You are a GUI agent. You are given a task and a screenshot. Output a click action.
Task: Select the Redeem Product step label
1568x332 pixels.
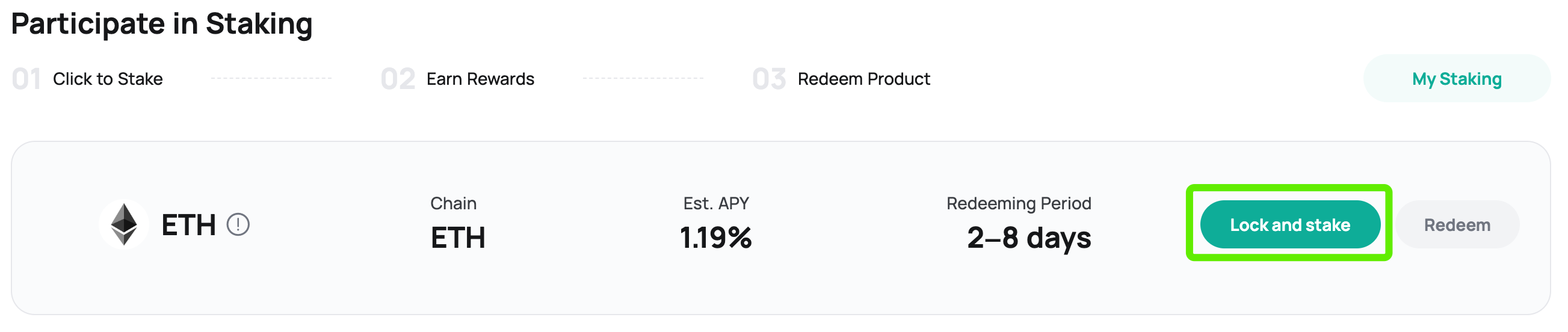(864, 79)
